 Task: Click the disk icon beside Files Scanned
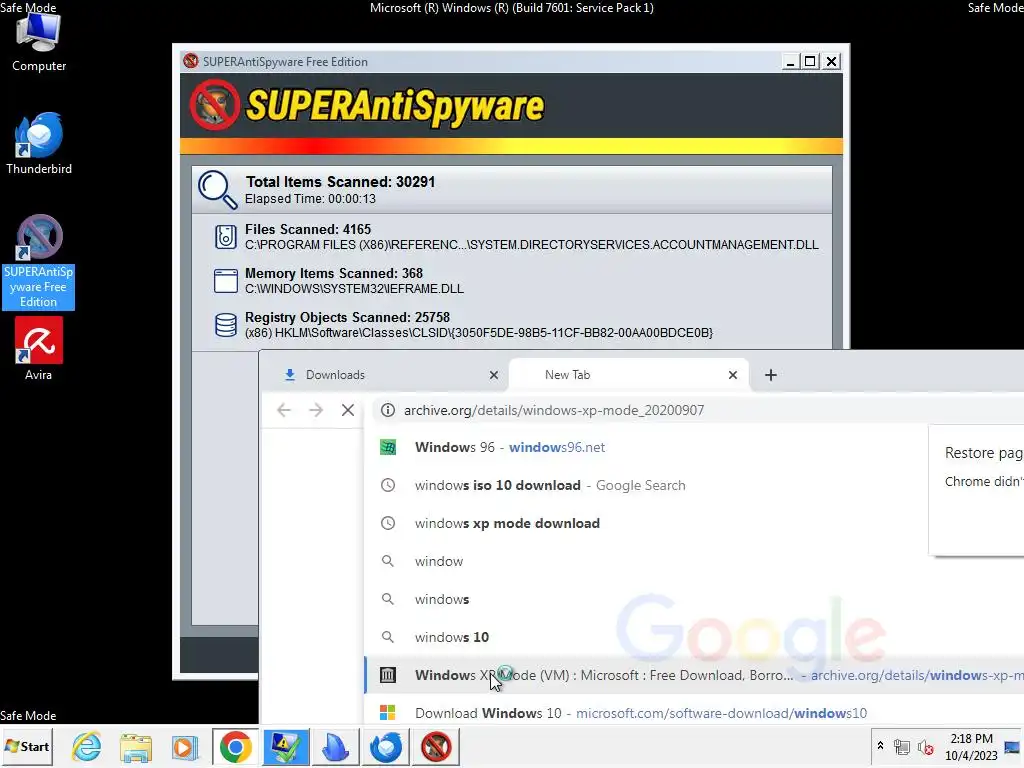point(225,236)
